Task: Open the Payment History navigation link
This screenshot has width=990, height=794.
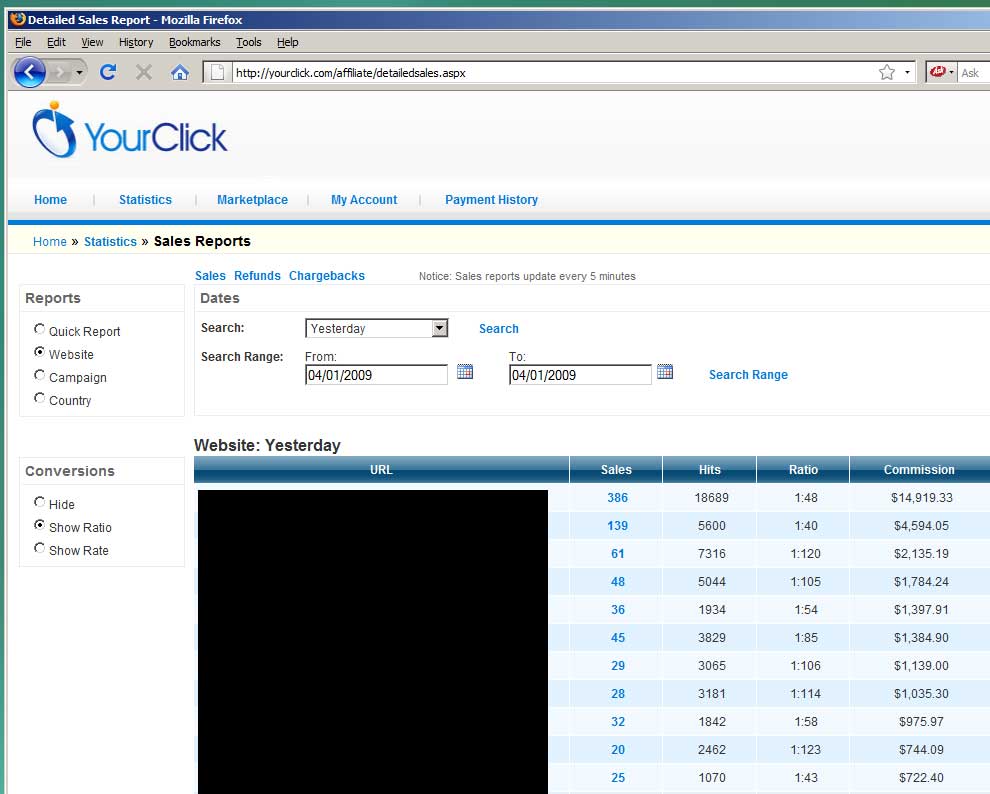Action: pyautogui.click(x=491, y=200)
